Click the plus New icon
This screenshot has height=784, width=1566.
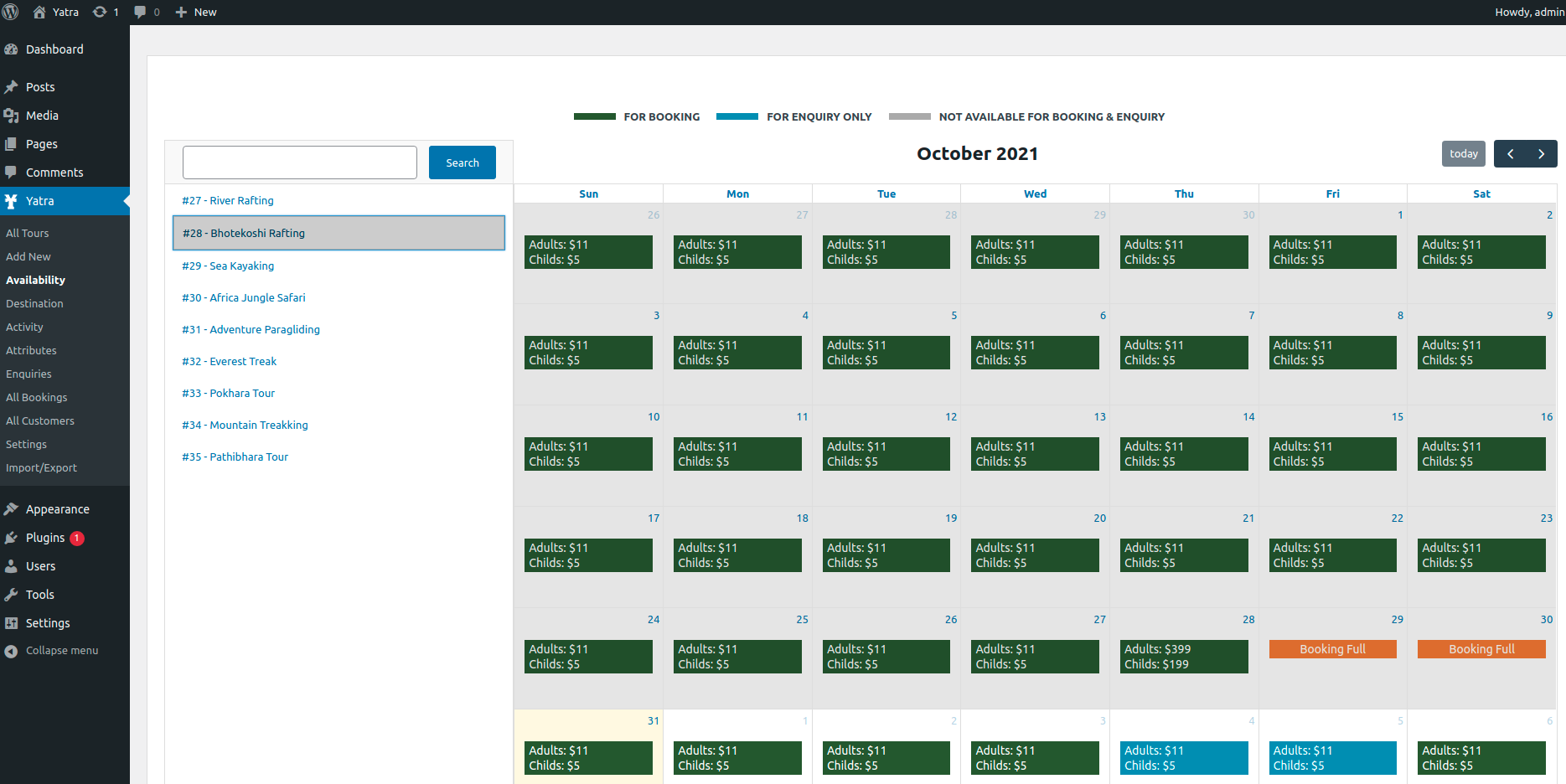pos(181,12)
